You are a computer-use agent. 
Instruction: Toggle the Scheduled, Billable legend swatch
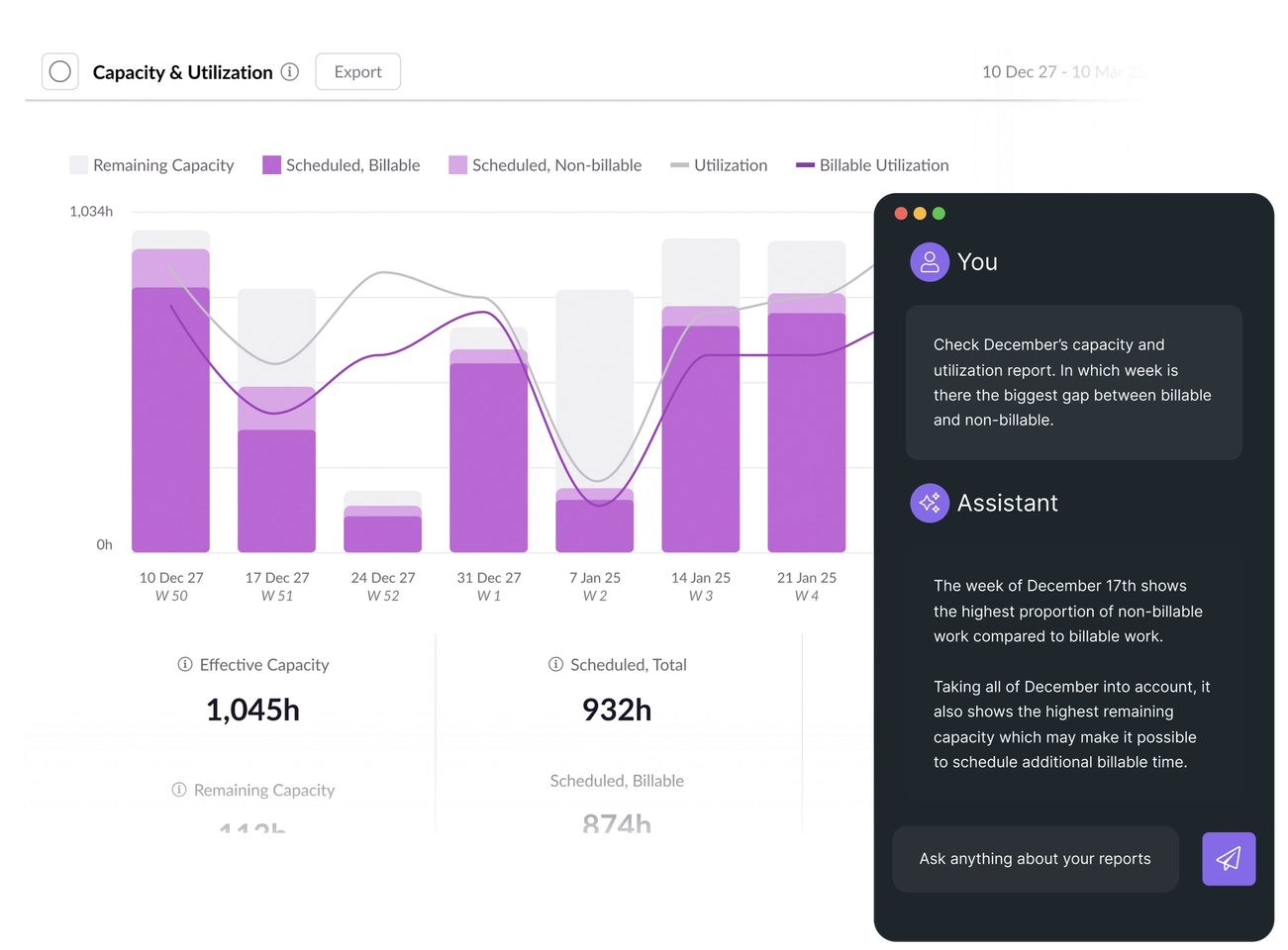[x=271, y=164]
